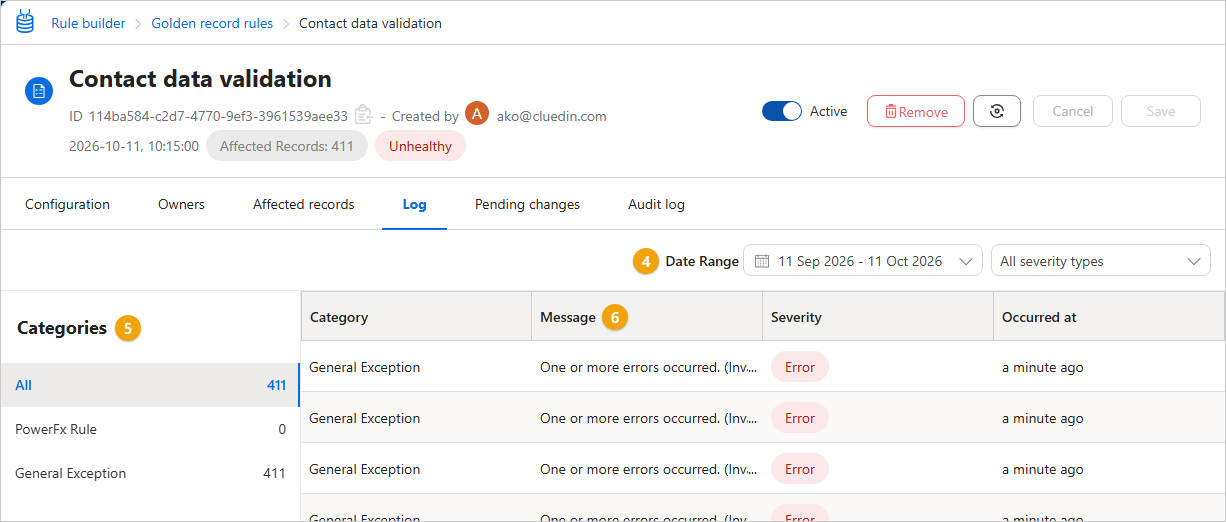Click the Cancel button
Screen dimensions: 1226x522
tap(1073, 111)
